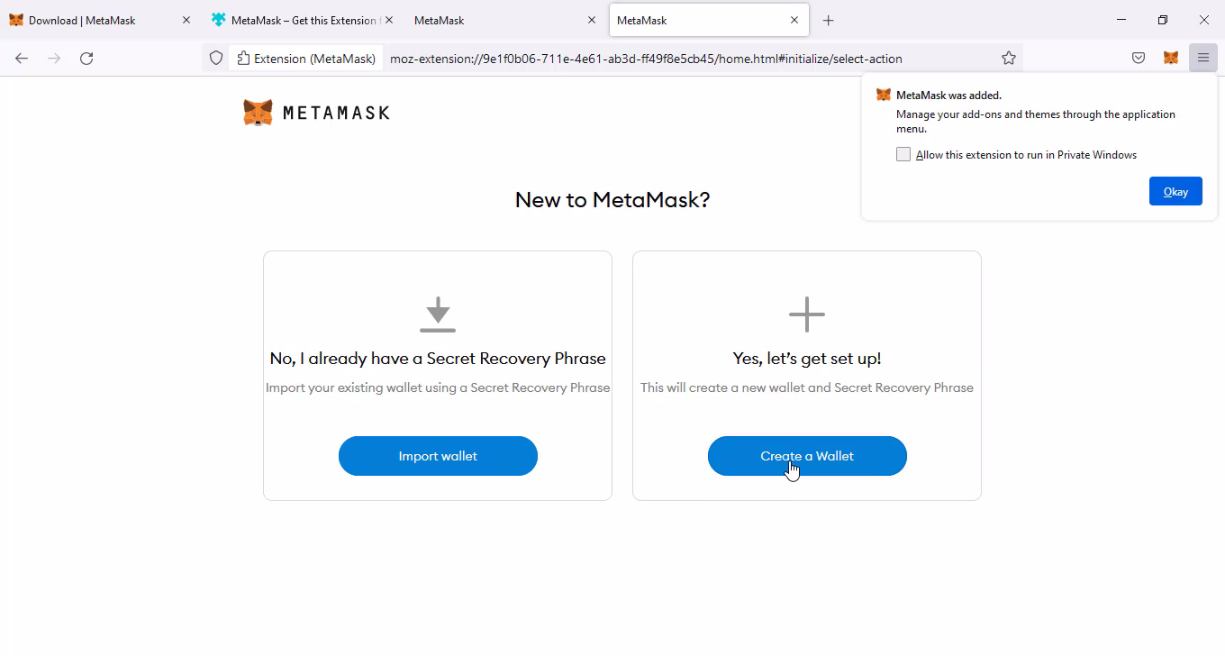Enable extension in Private Windows checkbox
The width and height of the screenshot is (1225, 656).
(x=904, y=155)
